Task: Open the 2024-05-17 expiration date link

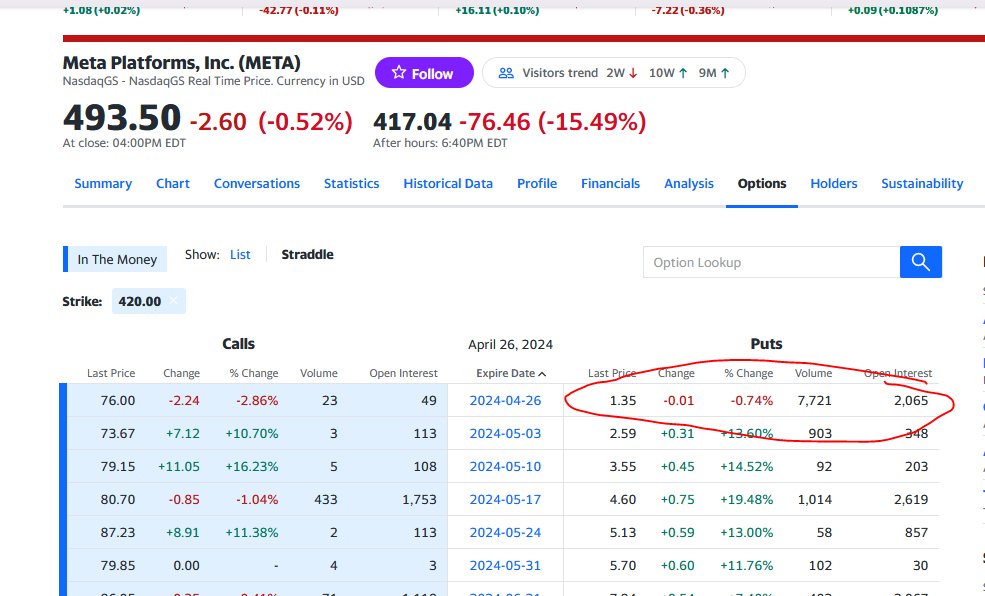Action: [x=505, y=499]
